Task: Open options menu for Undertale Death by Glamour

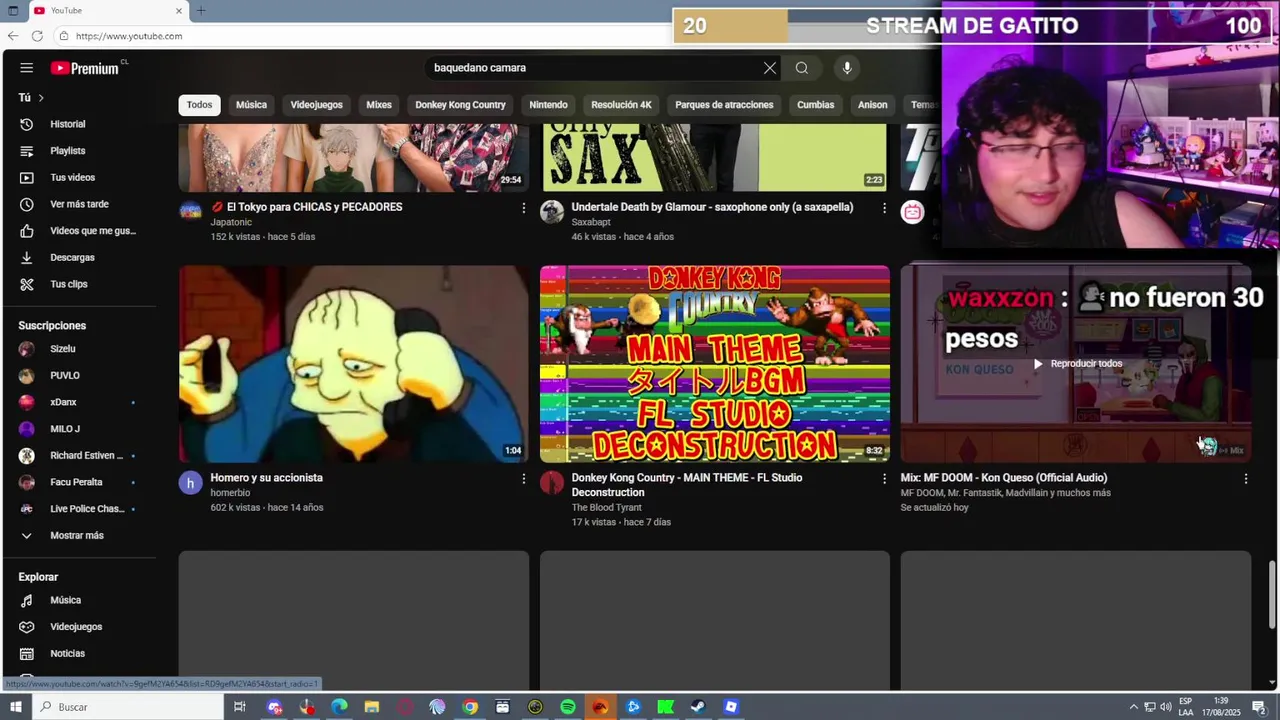Action: pos(884,208)
